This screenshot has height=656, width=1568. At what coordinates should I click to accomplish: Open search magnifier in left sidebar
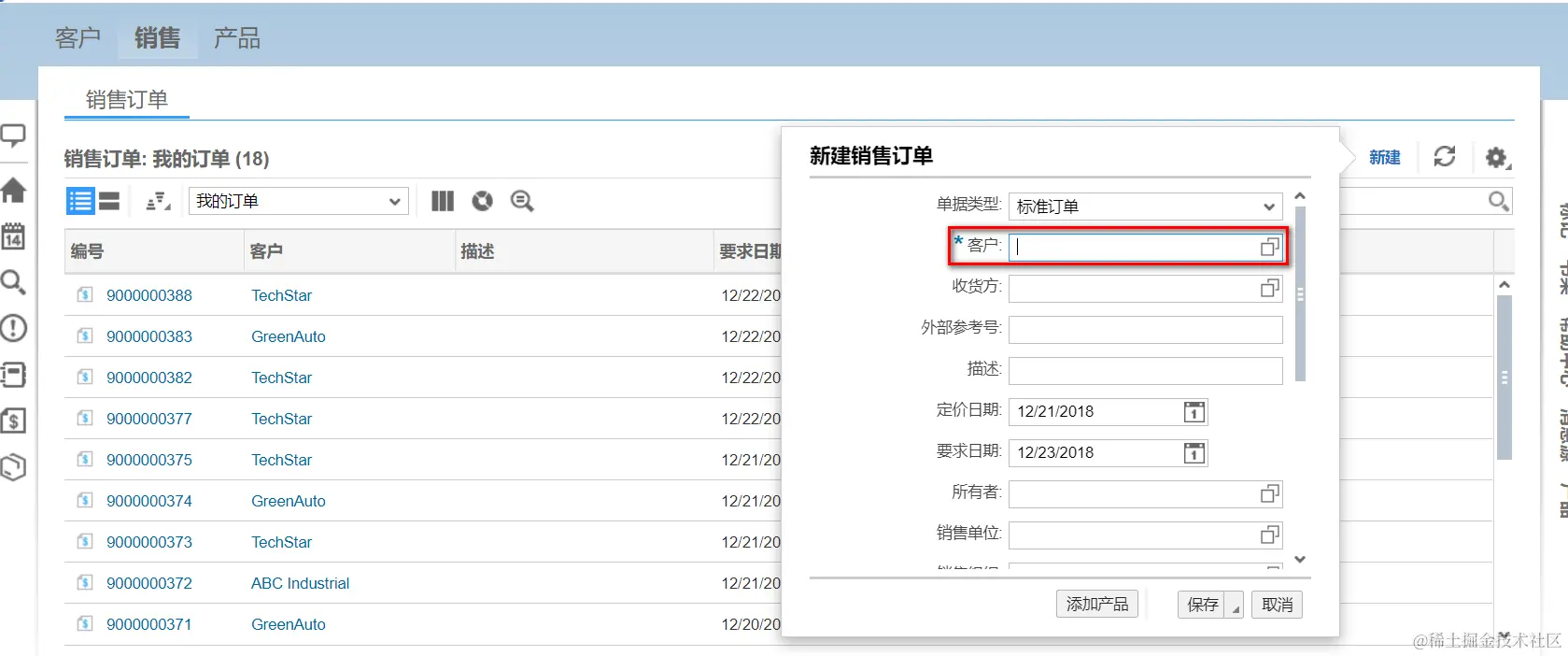coord(13,282)
